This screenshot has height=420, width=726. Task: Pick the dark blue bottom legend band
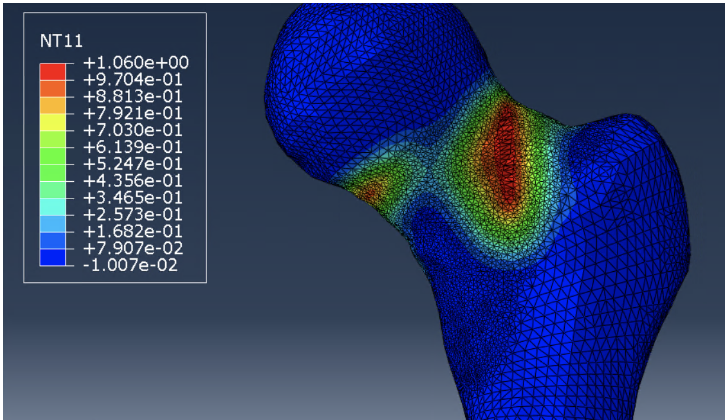(x=53, y=256)
